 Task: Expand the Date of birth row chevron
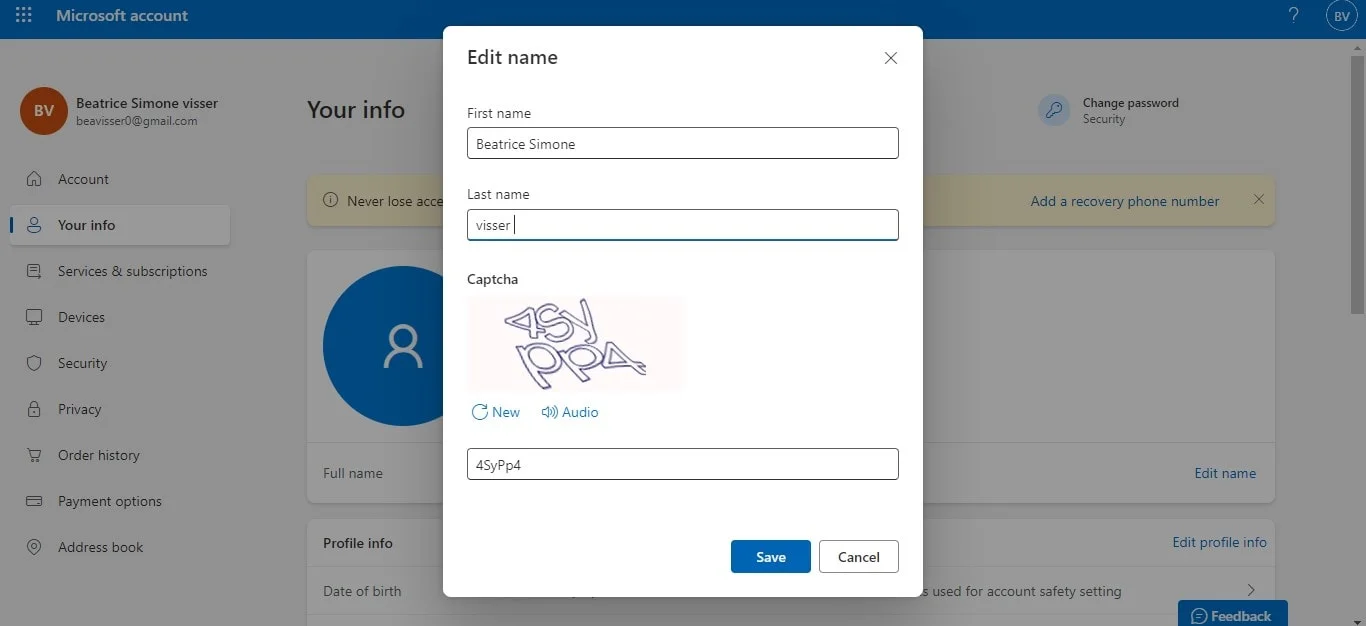(x=1251, y=590)
